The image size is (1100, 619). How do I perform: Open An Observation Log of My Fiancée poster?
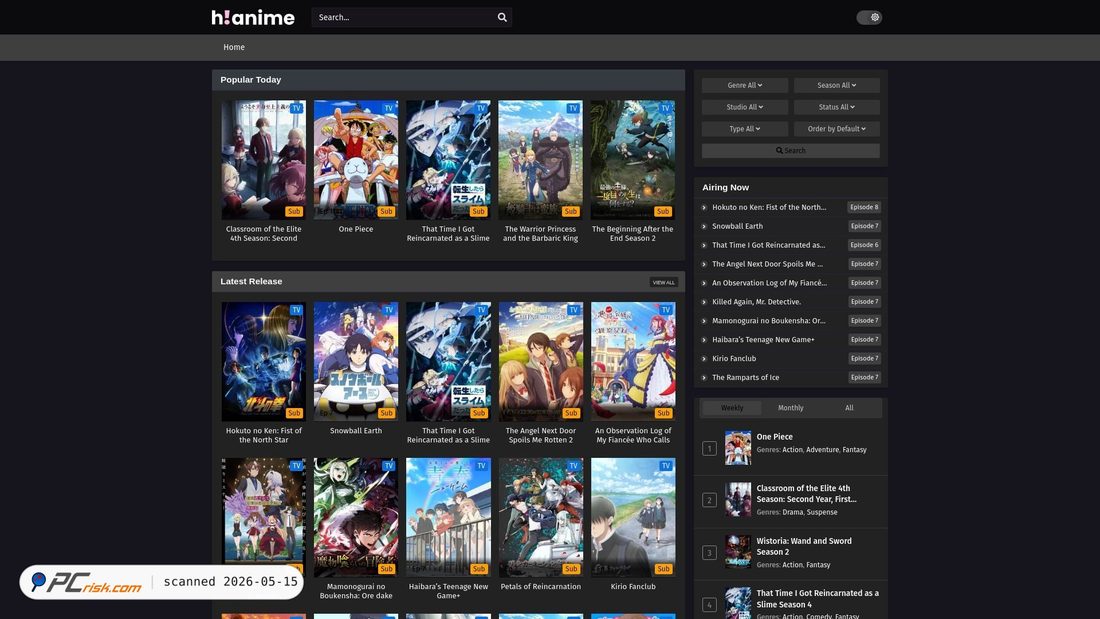click(x=633, y=361)
